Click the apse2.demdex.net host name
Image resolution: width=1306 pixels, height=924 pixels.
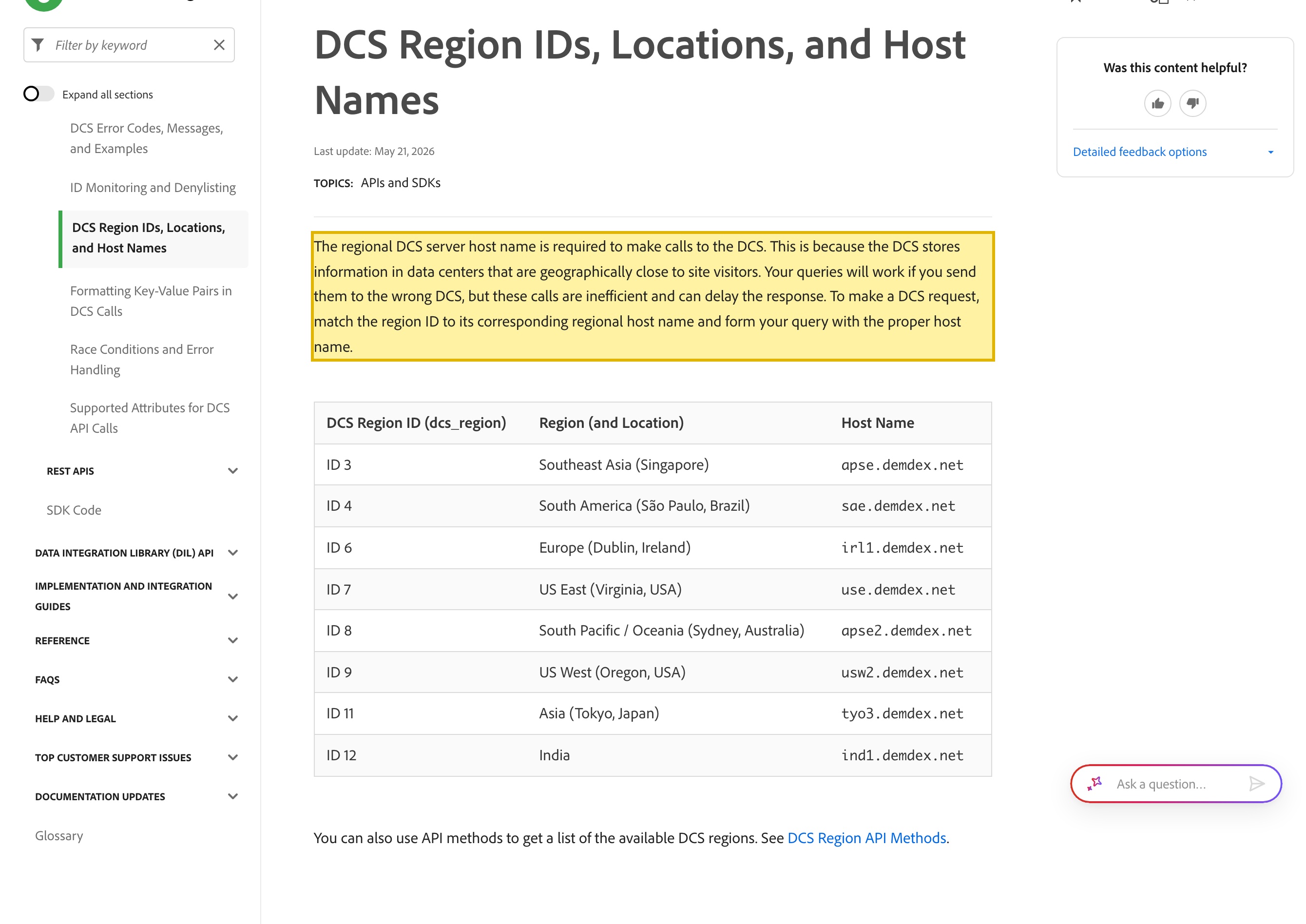(906, 631)
